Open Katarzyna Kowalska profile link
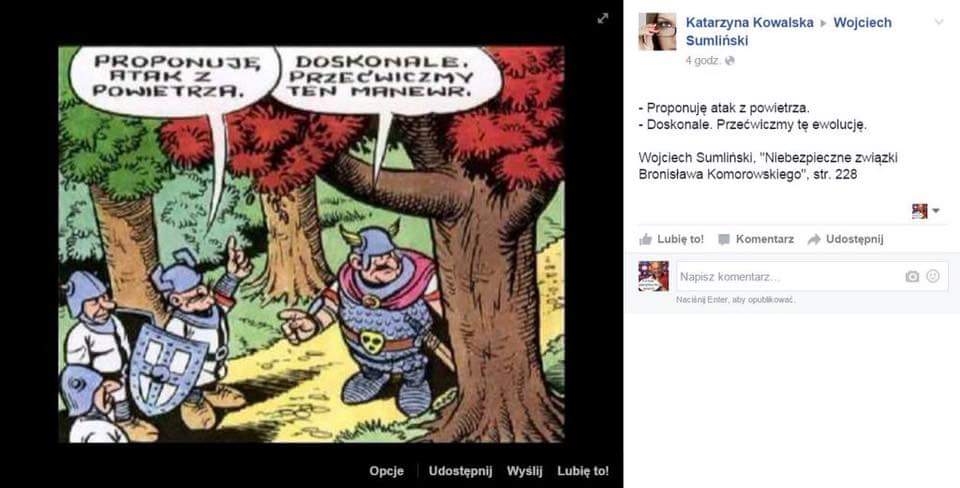 click(749, 23)
